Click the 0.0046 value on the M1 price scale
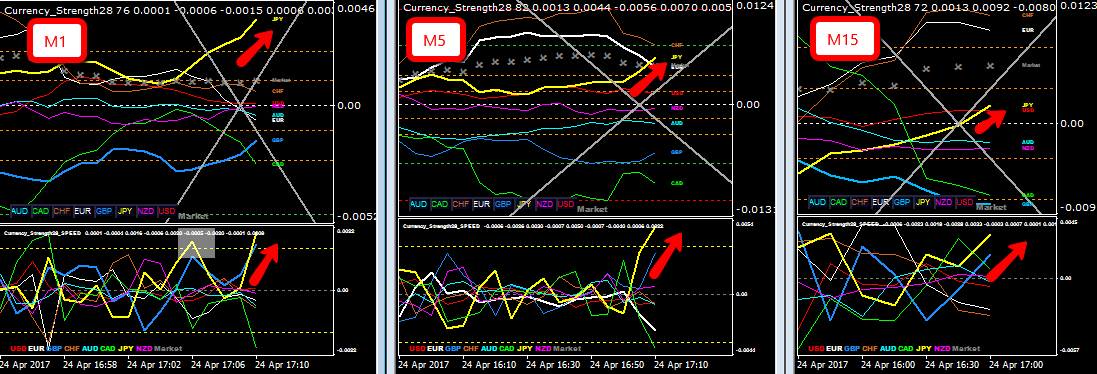 [356, 8]
